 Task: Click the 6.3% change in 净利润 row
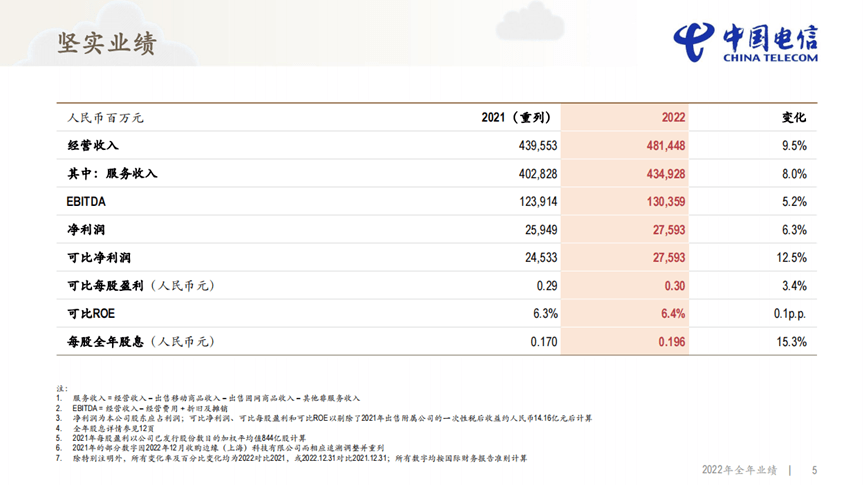pyautogui.click(x=794, y=230)
